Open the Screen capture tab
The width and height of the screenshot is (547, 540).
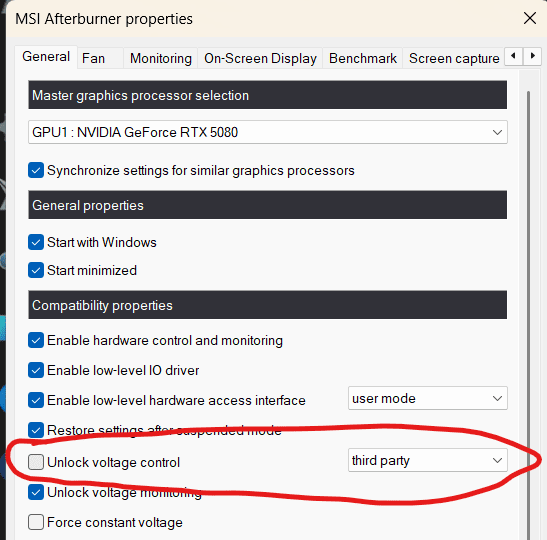(x=454, y=58)
